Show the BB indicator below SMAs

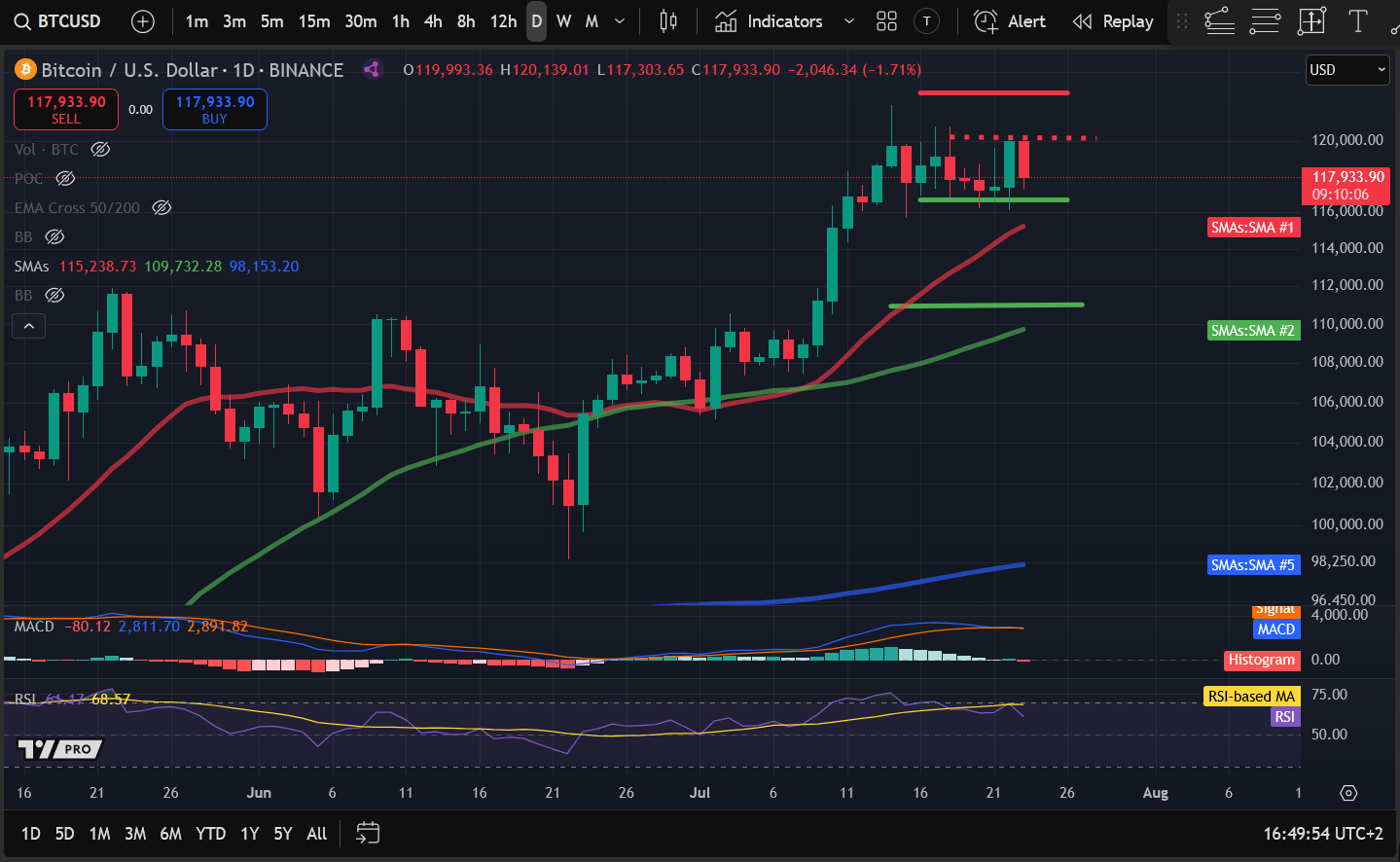54,295
